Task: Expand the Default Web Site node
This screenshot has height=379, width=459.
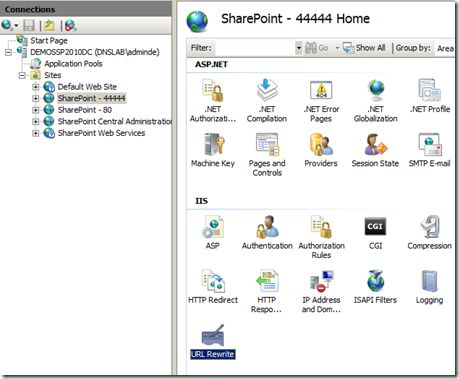Action: tap(35, 87)
